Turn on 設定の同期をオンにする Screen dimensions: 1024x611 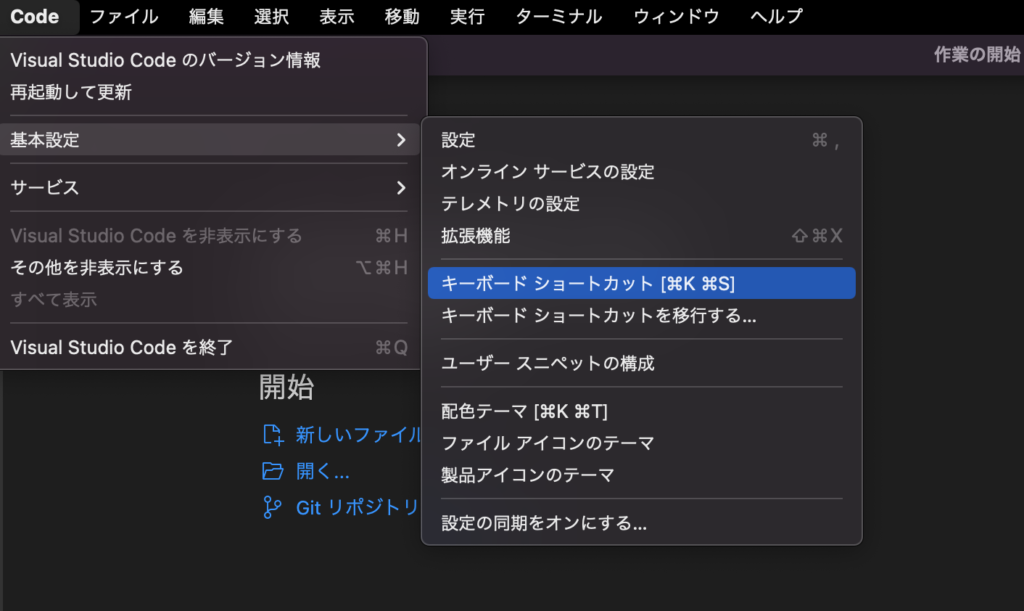click(544, 523)
